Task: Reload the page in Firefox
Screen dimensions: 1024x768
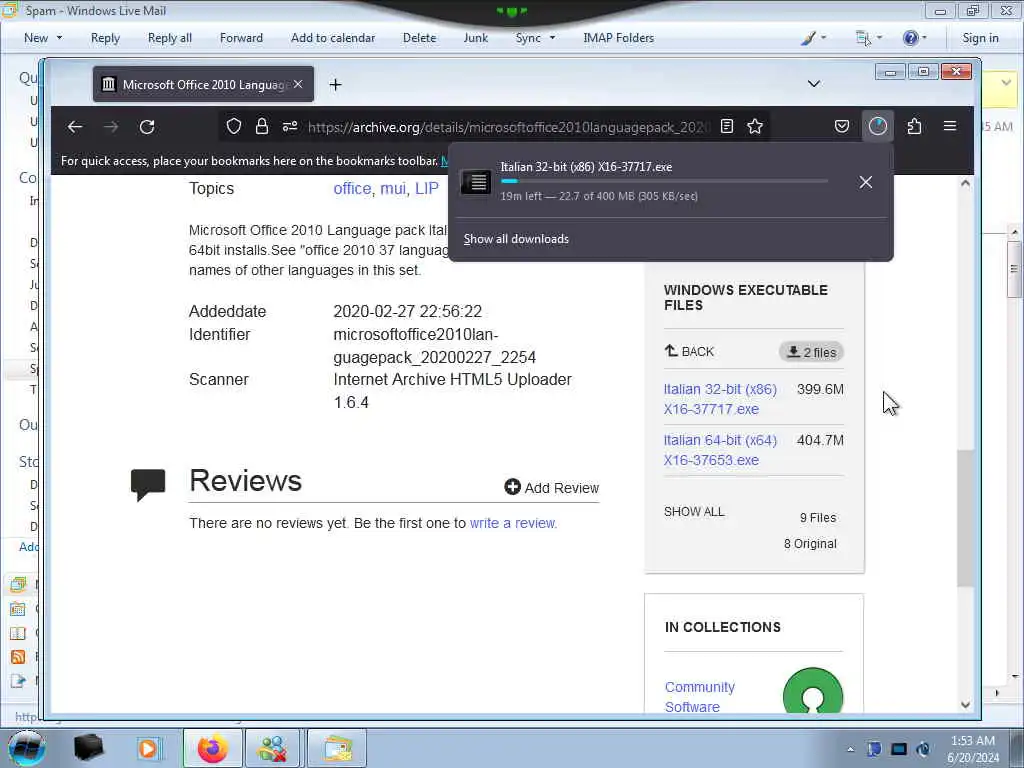Action: (147, 127)
